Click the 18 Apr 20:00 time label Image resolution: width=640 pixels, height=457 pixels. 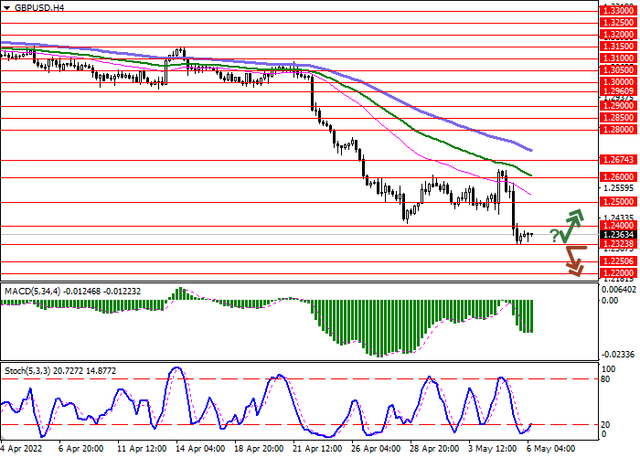coord(259,448)
